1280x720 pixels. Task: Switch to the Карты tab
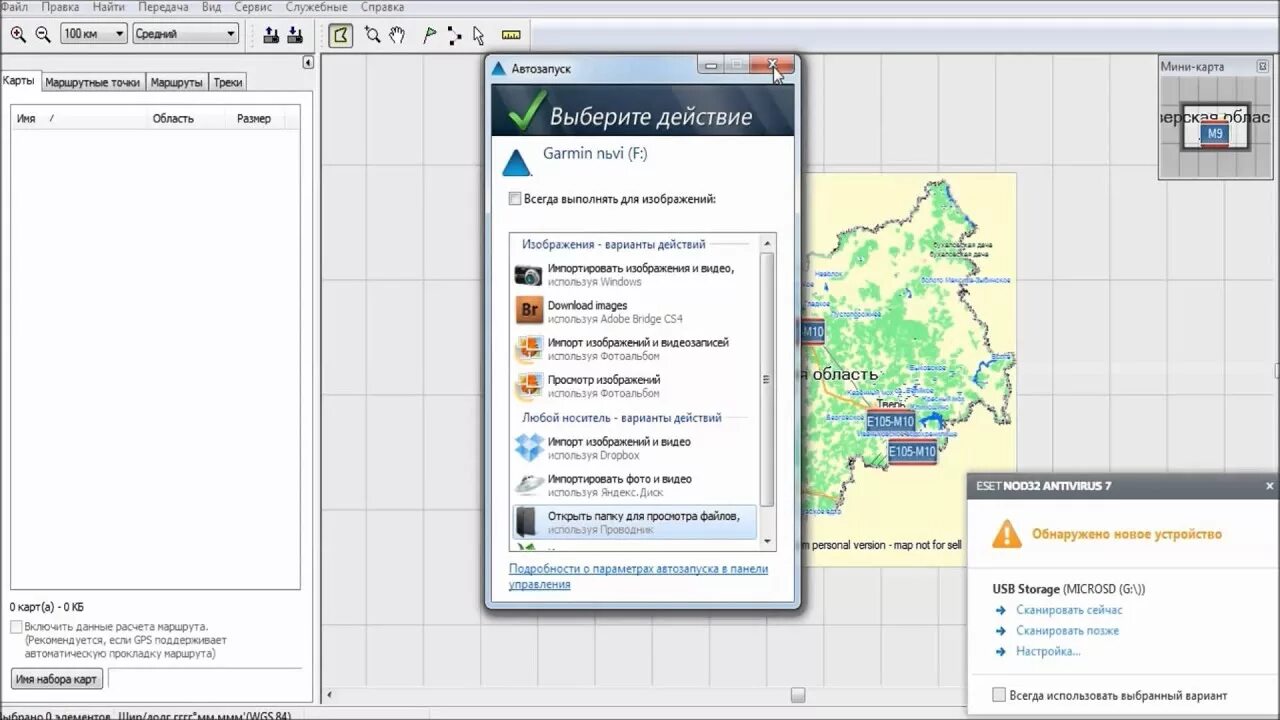click(19, 81)
